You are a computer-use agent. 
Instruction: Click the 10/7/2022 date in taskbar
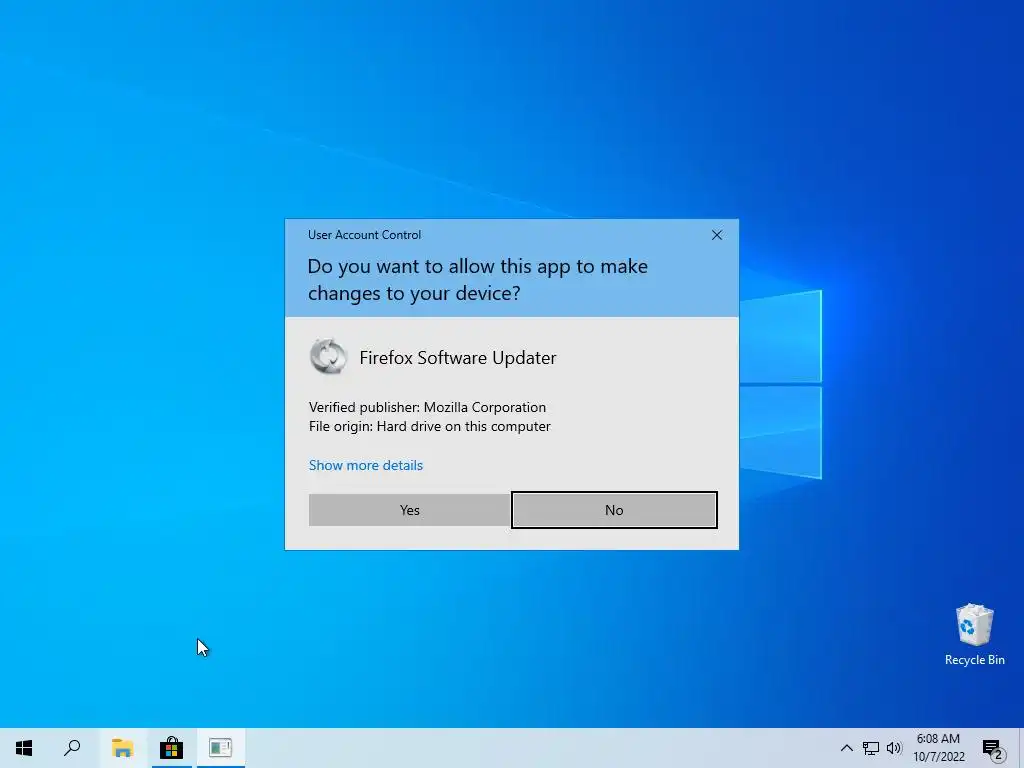(x=938, y=757)
